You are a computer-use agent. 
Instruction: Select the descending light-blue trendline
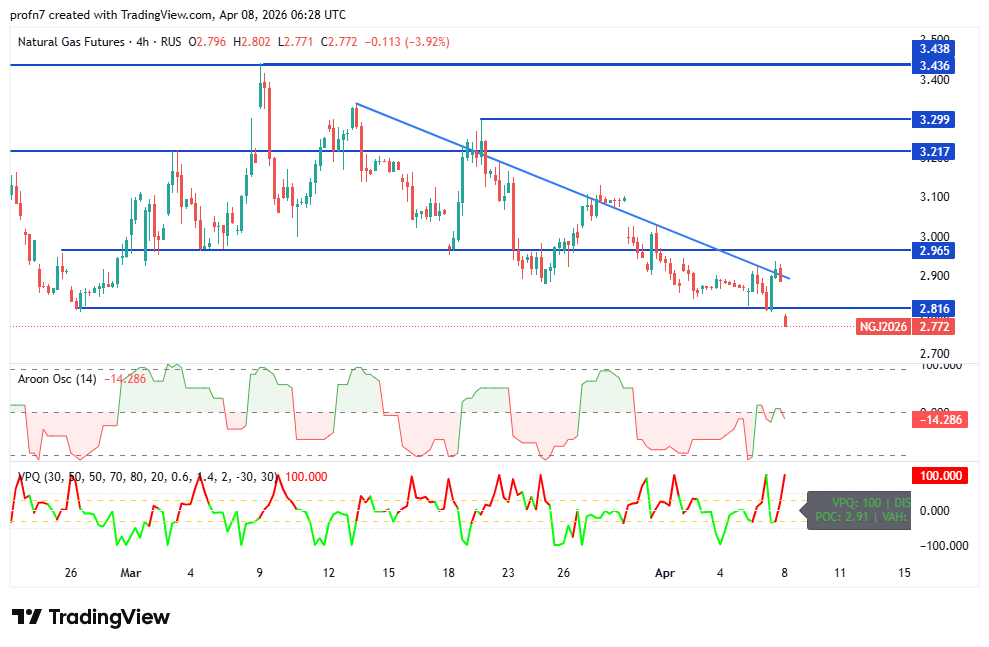(573, 191)
